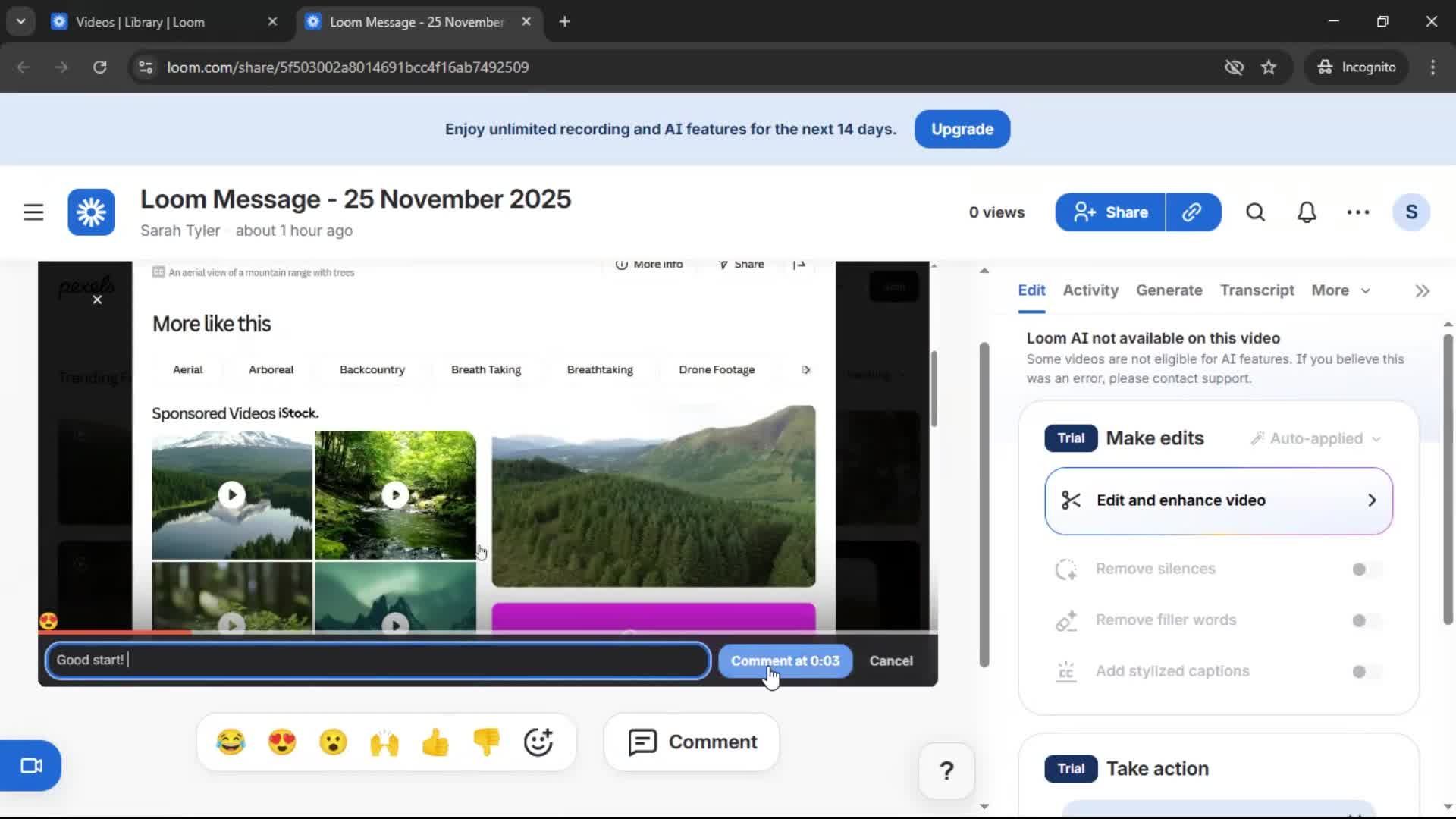Open the three-dot more options menu
The height and width of the screenshot is (819, 1456).
click(x=1357, y=212)
